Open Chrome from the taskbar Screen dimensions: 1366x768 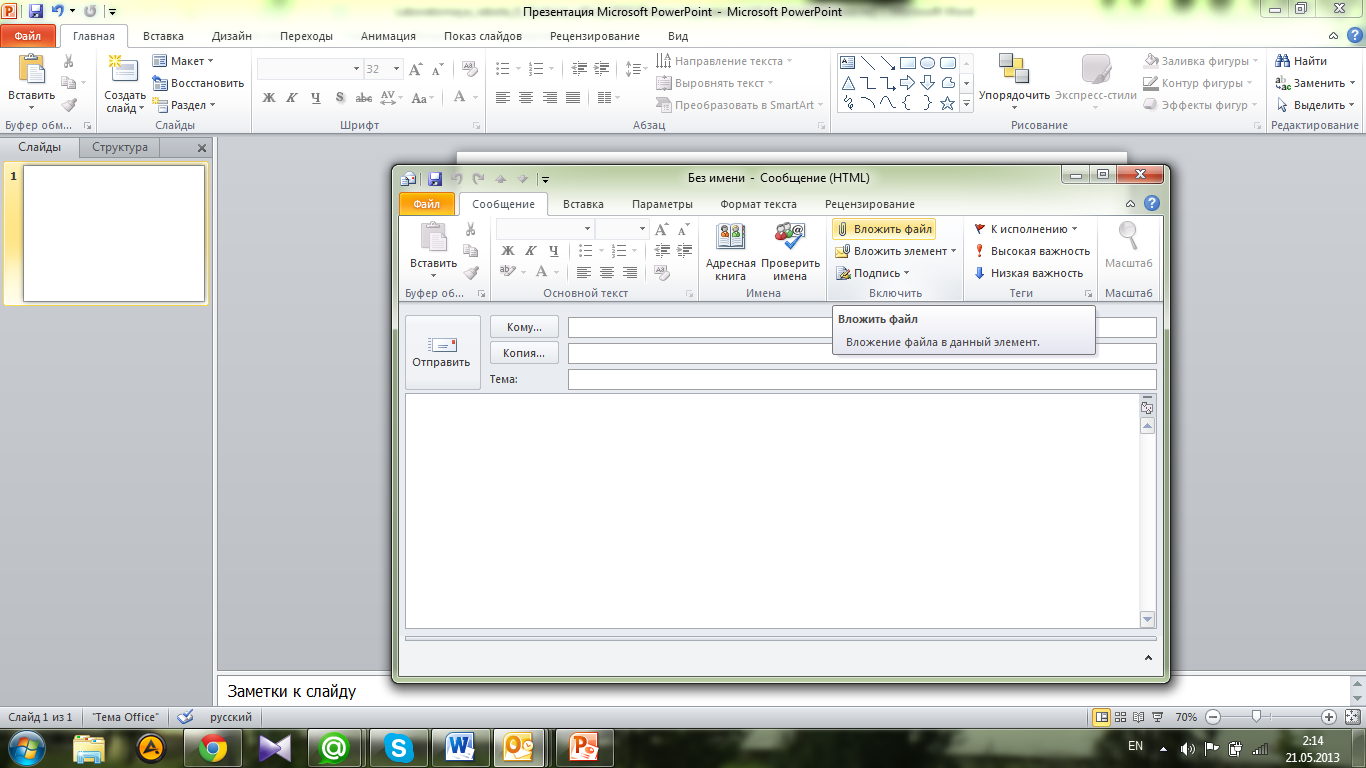click(213, 747)
